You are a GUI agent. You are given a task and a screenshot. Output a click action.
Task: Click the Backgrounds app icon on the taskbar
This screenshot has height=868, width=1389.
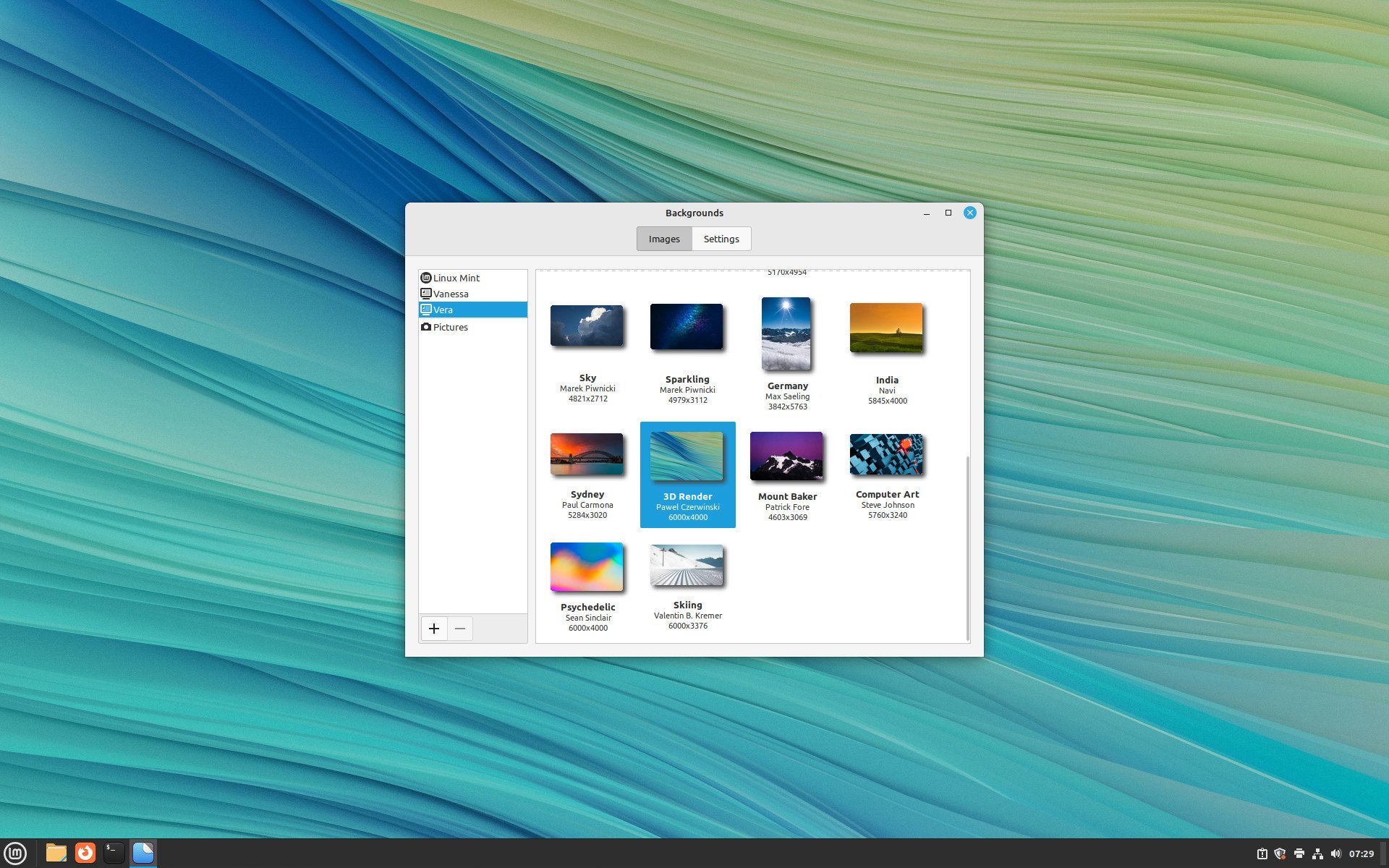click(x=143, y=852)
